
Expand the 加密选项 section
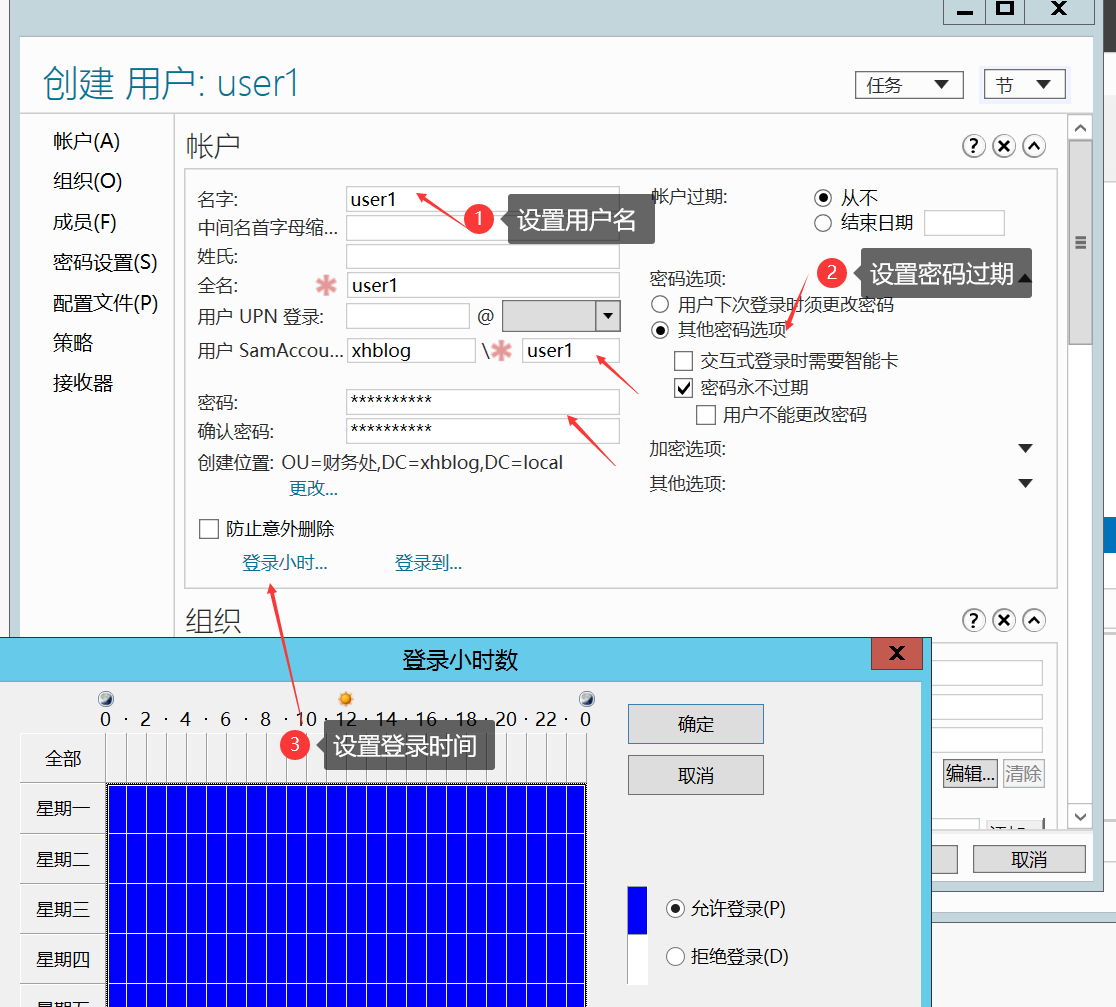tap(1026, 448)
